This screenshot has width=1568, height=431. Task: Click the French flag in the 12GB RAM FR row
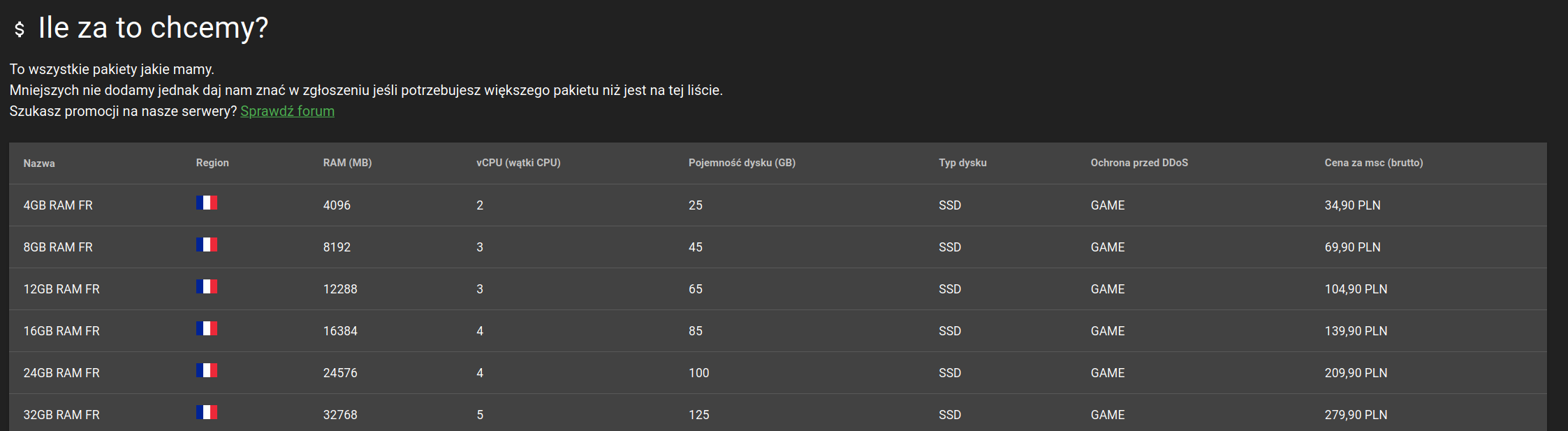point(207,286)
